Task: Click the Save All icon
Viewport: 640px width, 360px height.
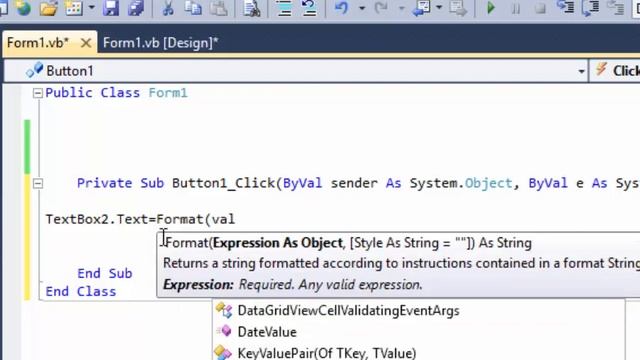Action: [x=136, y=8]
